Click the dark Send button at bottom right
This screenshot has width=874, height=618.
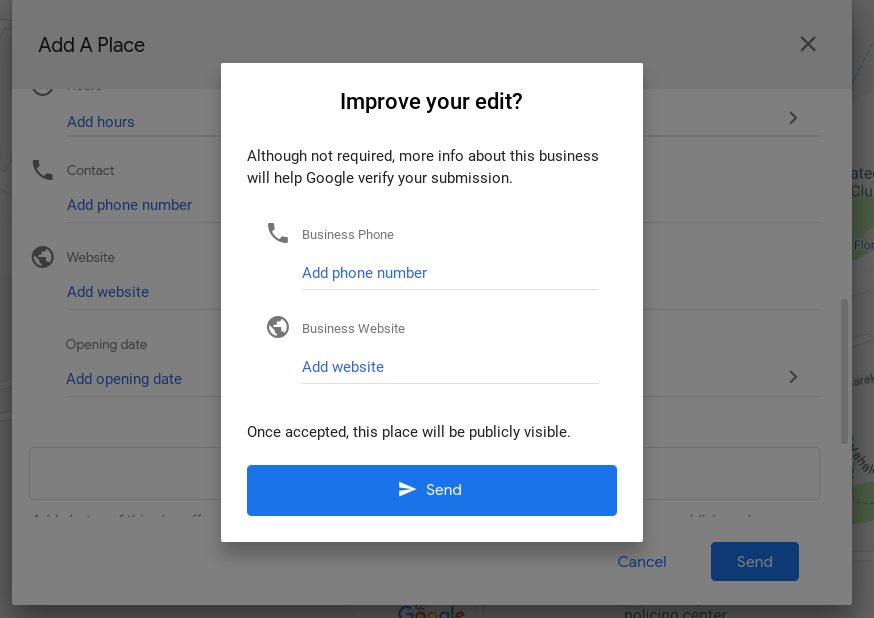click(x=754, y=561)
